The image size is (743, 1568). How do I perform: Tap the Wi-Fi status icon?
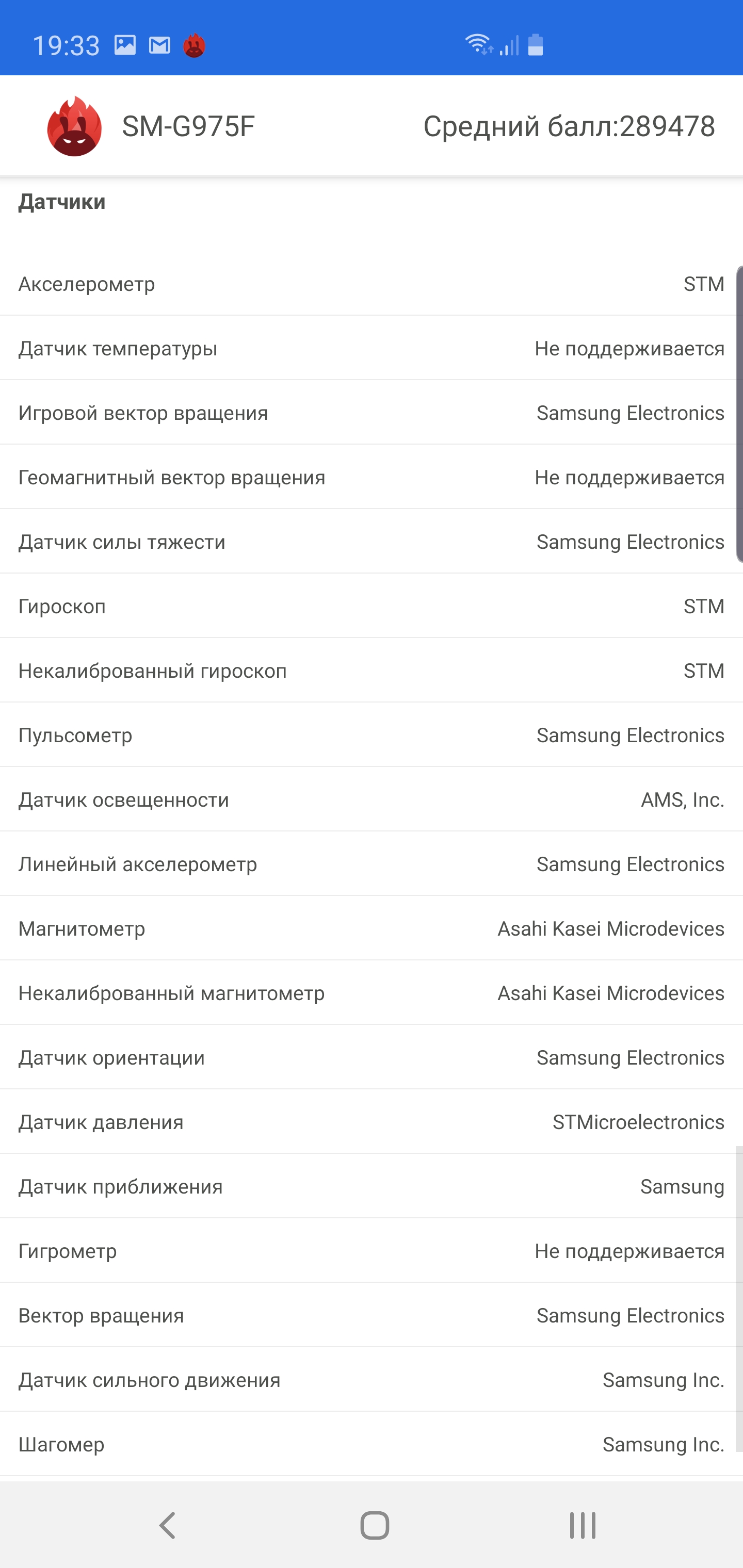point(479,44)
